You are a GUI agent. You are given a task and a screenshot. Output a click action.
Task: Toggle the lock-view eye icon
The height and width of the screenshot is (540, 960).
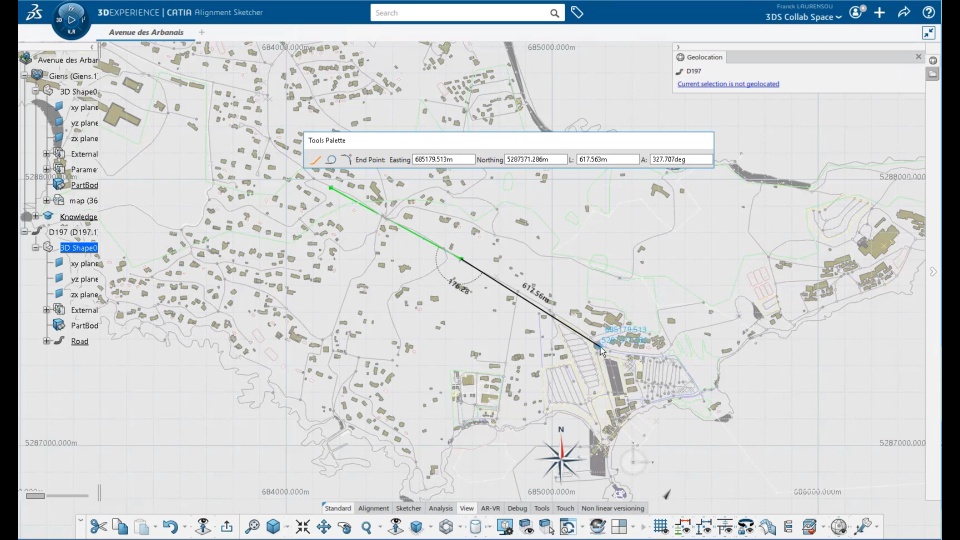[746, 527]
